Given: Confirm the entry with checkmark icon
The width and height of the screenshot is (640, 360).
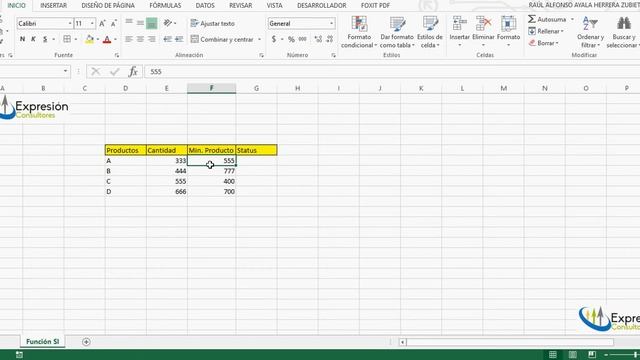Looking at the screenshot, I should [x=114, y=72].
